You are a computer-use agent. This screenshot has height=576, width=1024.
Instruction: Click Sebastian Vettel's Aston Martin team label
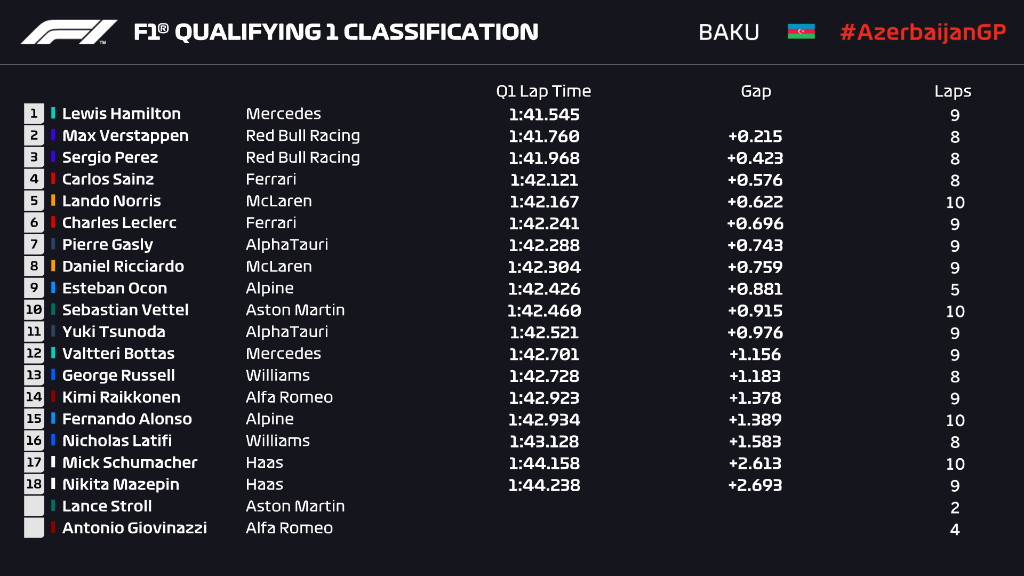pyautogui.click(x=295, y=310)
